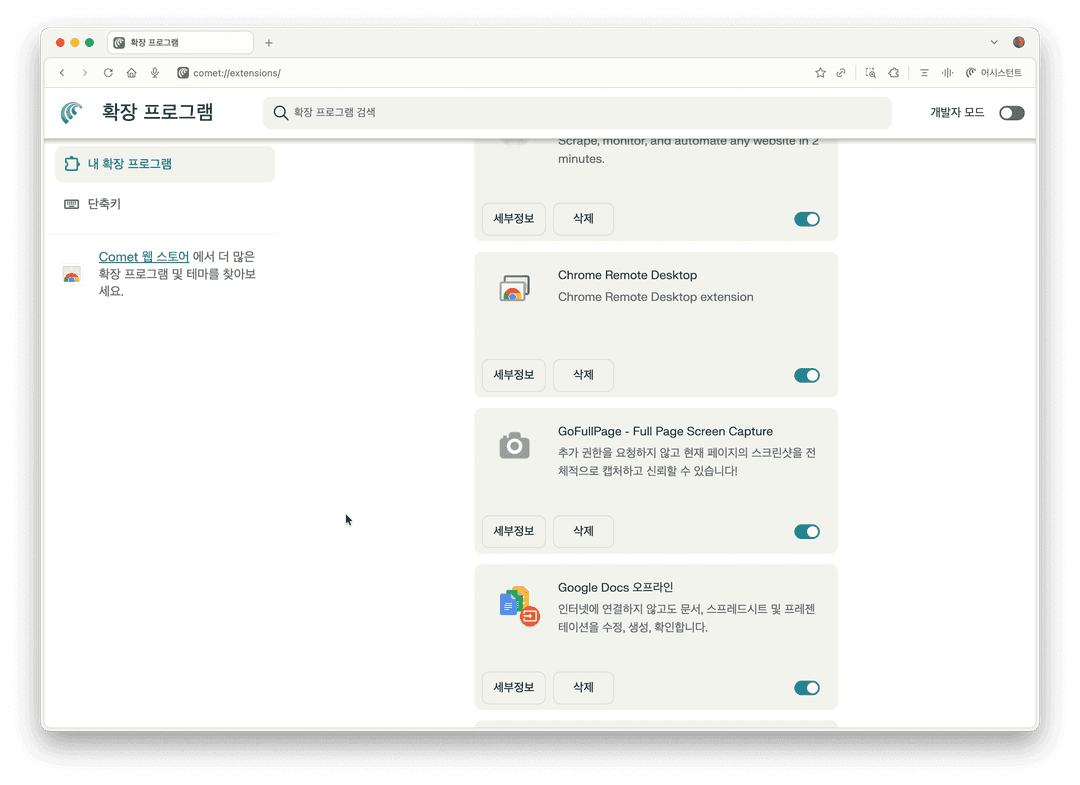Image resolution: width=1080 pixels, height=785 pixels.
Task: Open the page search magnifier toolbar icon
Action: point(871,73)
